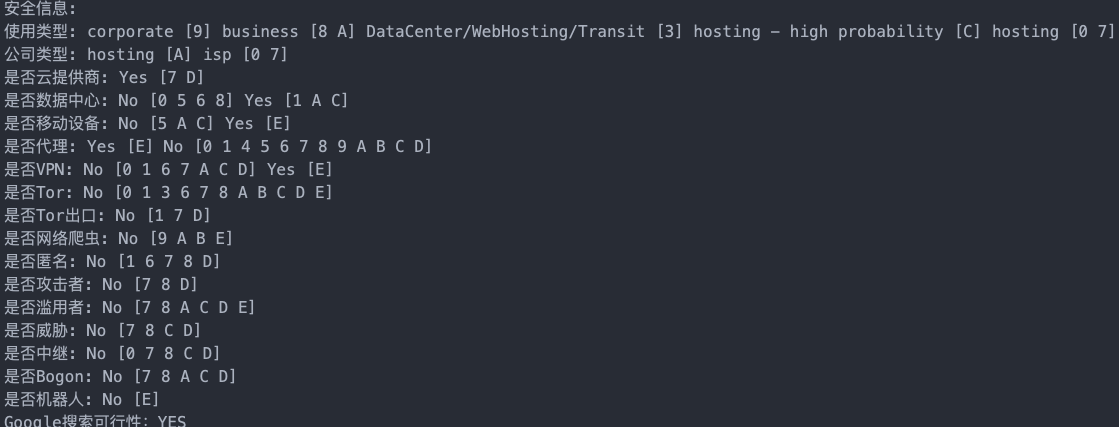Click the 是否滥用者 line
Screen dimensions: 1119x427
point(130,307)
